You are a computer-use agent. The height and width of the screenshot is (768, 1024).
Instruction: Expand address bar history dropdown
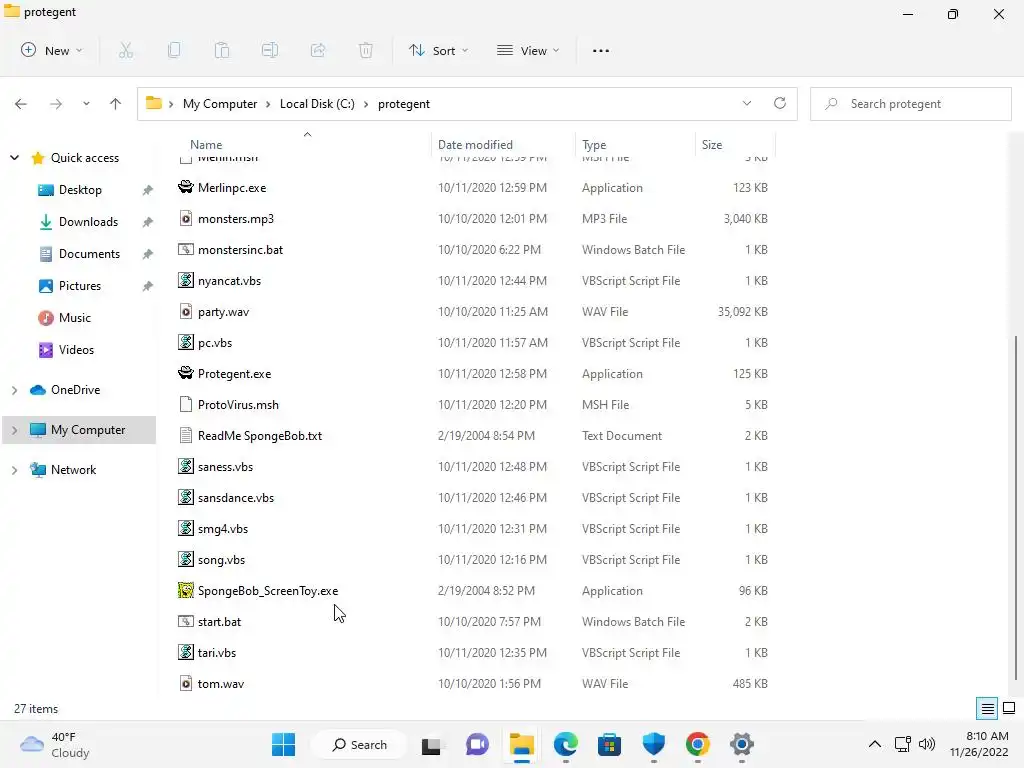747,103
